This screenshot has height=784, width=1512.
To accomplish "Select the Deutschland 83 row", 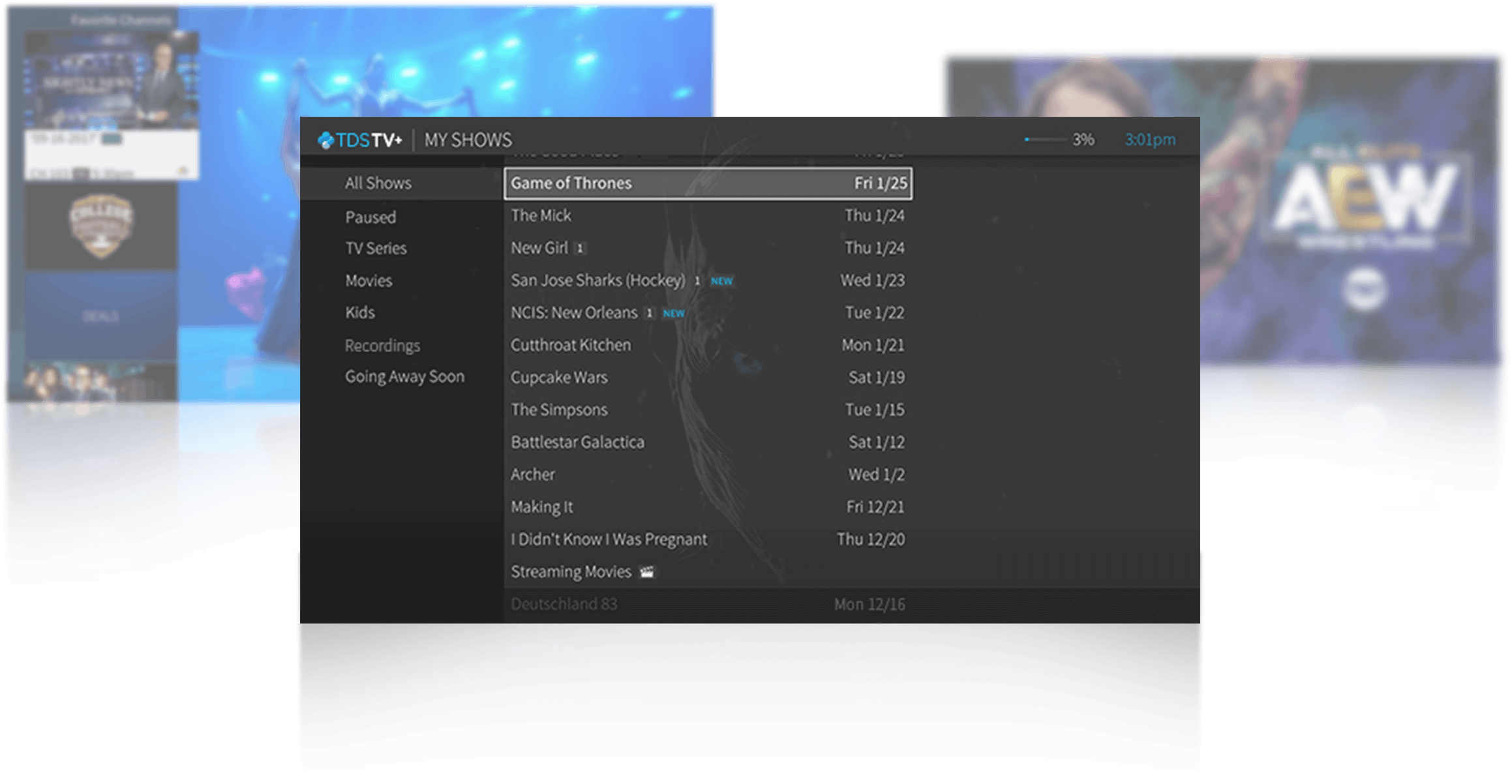I will [x=708, y=605].
